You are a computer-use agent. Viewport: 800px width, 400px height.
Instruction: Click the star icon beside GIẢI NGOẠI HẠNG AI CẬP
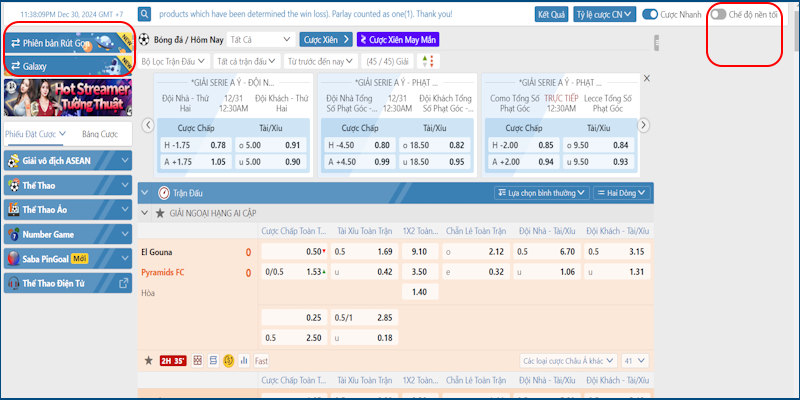159,213
